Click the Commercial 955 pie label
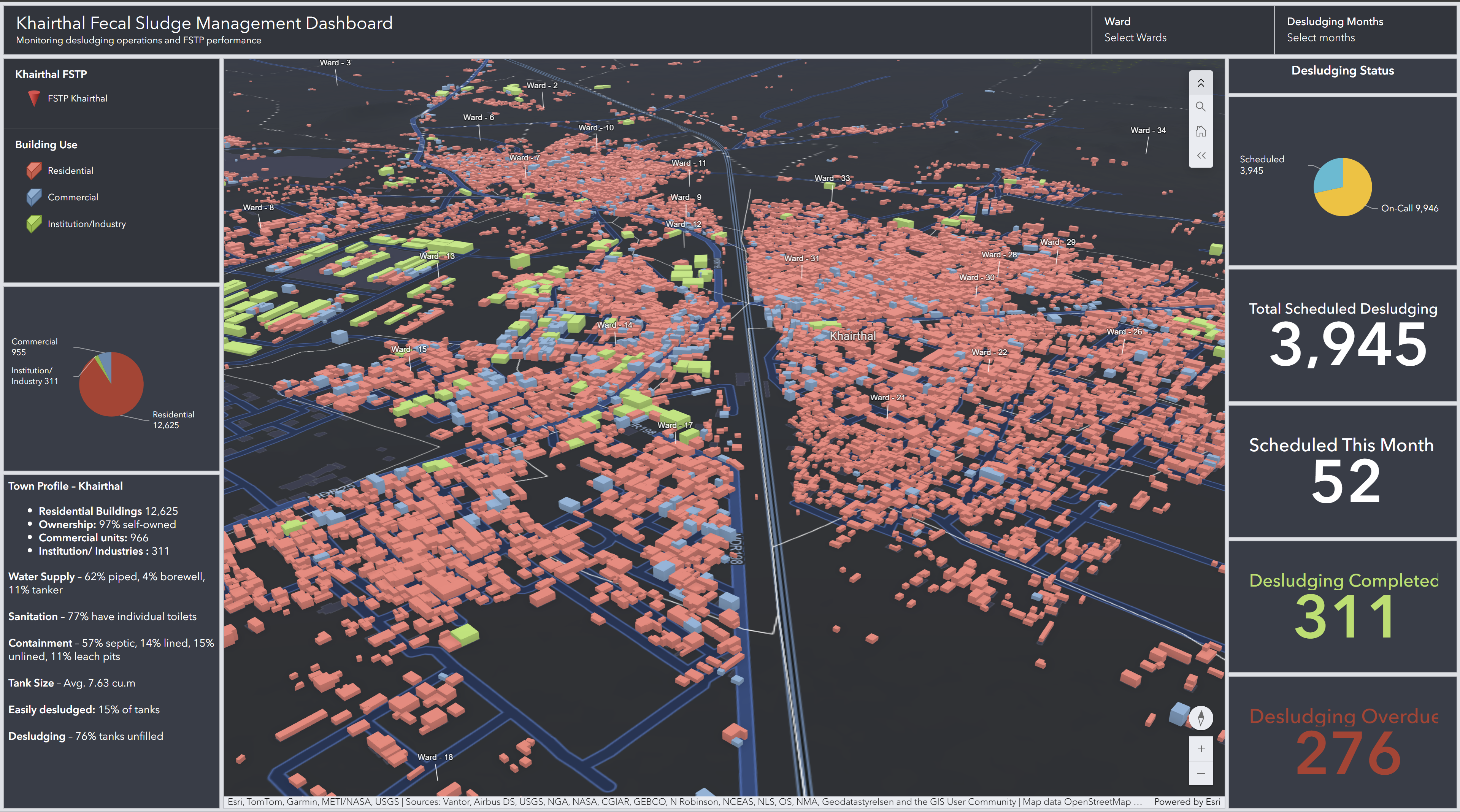1460x812 pixels. coord(34,347)
